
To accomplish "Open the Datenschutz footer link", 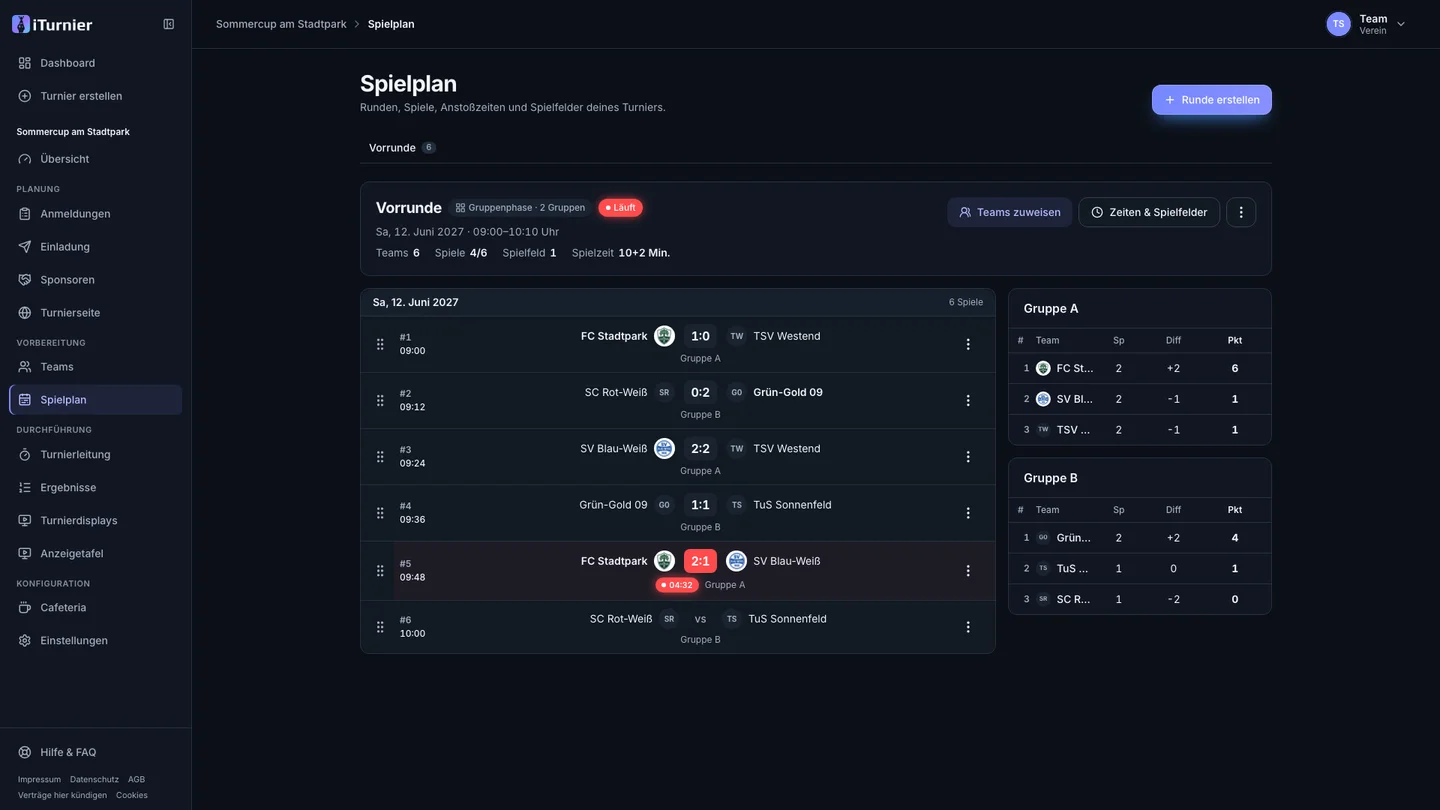I will click(94, 779).
